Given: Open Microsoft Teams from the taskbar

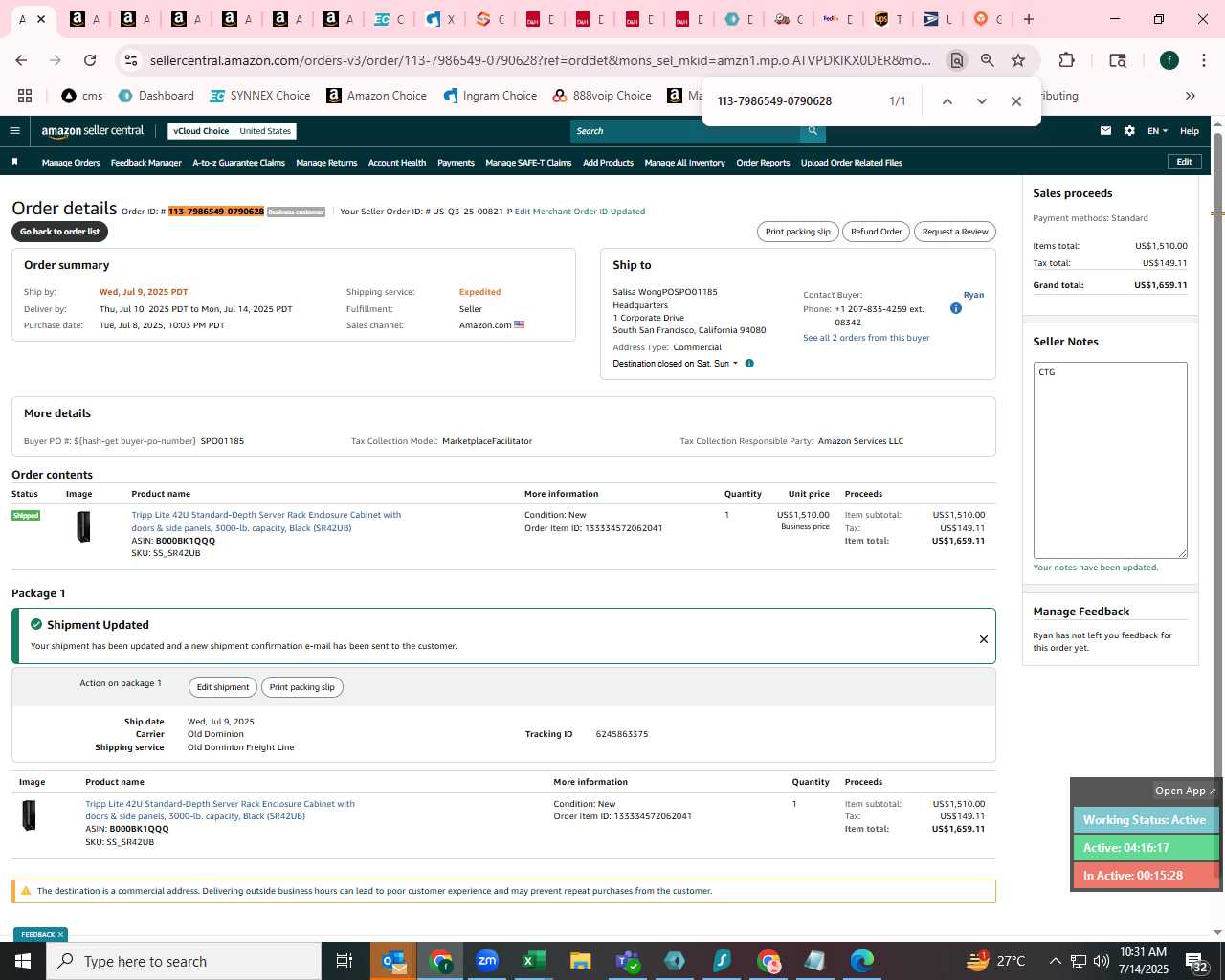Looking at the screenshot, I should coord(627,961).
